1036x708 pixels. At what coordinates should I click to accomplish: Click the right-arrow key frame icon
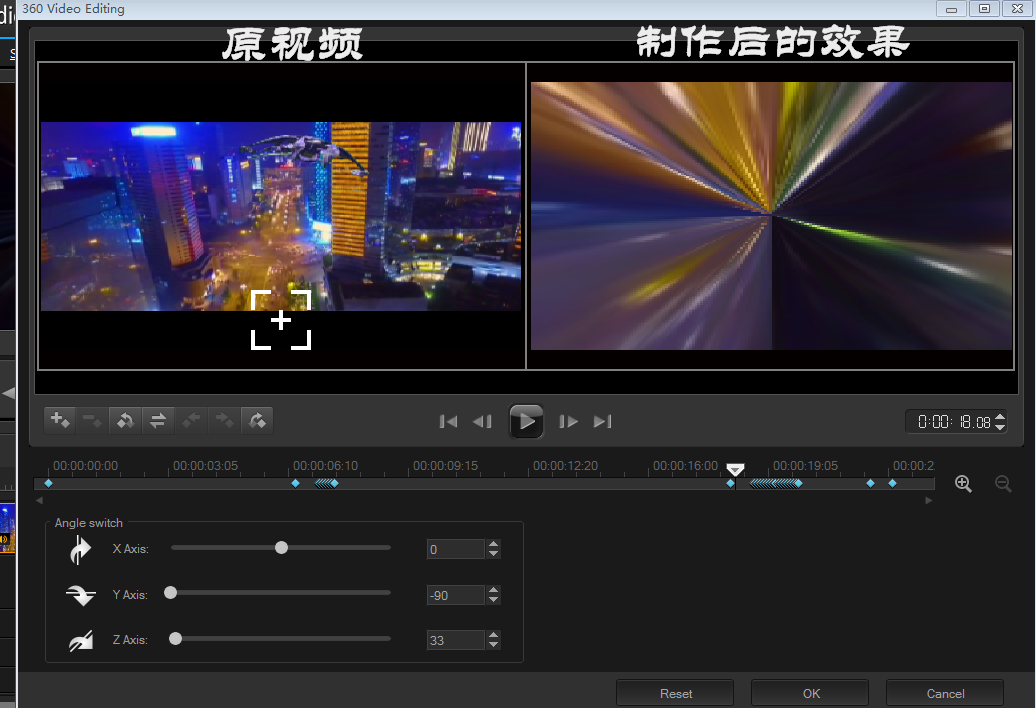(x=224, y=420)
